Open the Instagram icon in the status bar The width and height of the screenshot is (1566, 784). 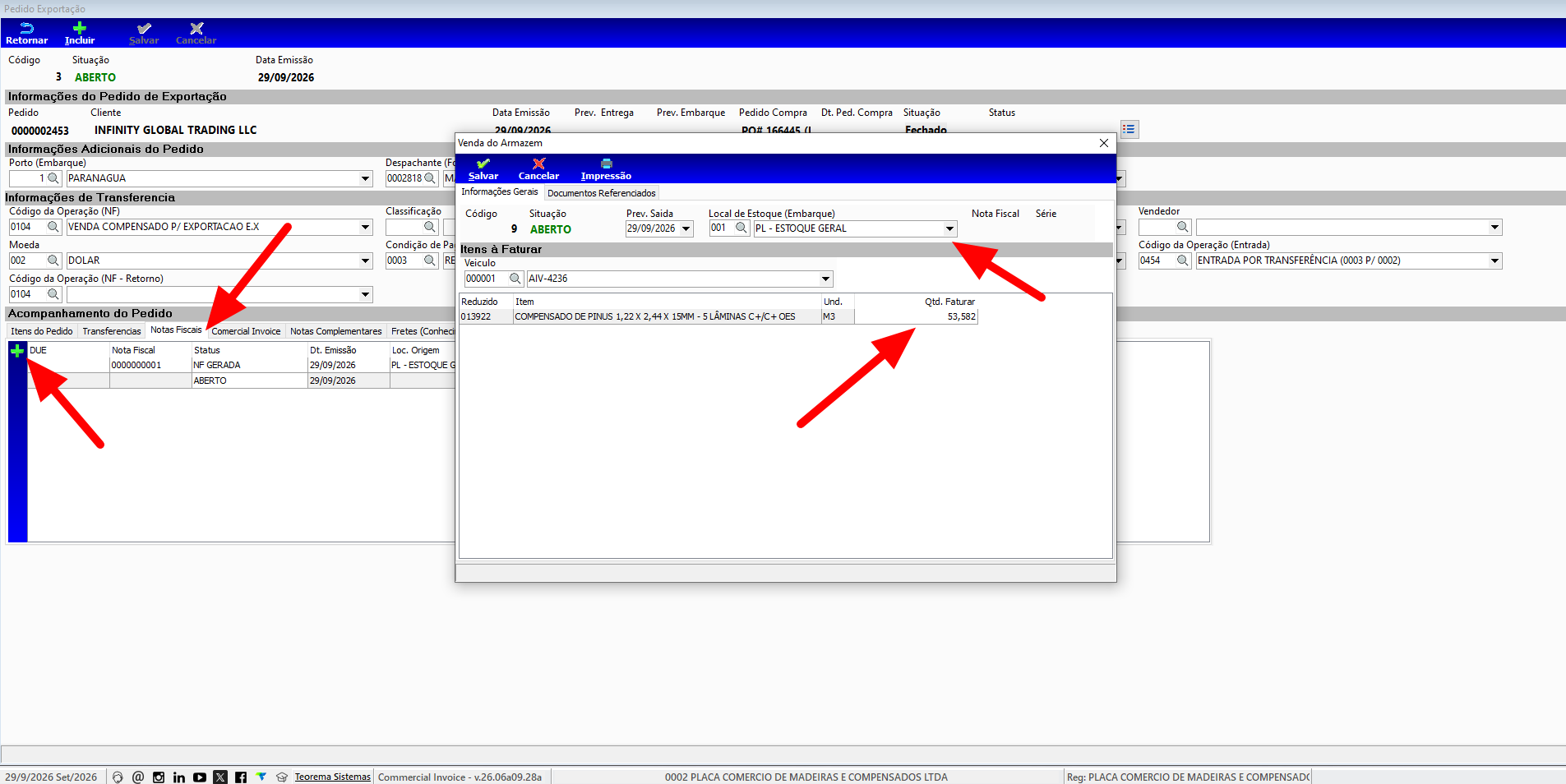tap(159, 777)
